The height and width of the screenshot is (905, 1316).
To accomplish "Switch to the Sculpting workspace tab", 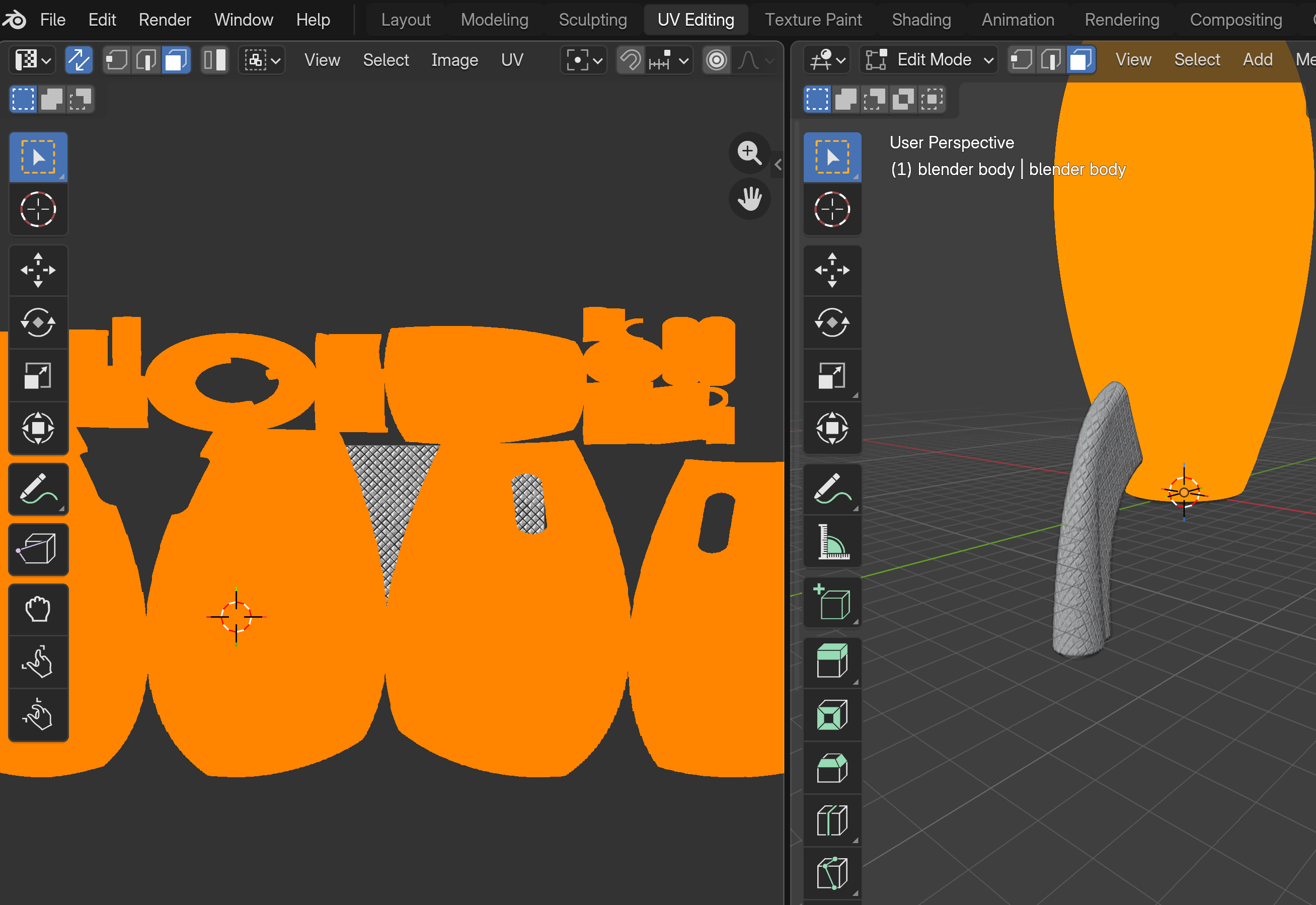I will click(x=593, y=20).
